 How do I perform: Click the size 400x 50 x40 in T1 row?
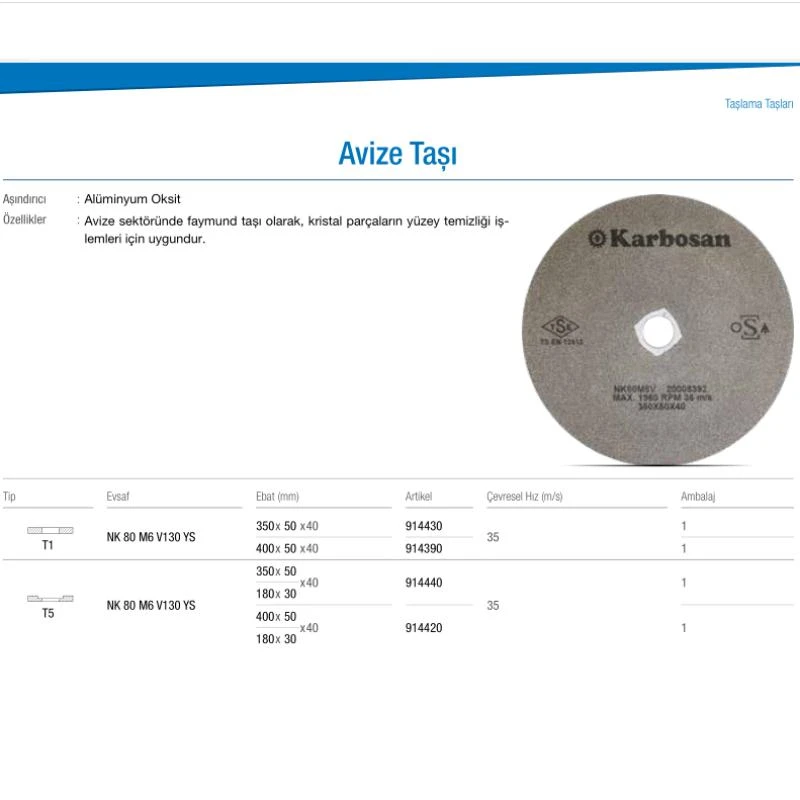(287, 548)
